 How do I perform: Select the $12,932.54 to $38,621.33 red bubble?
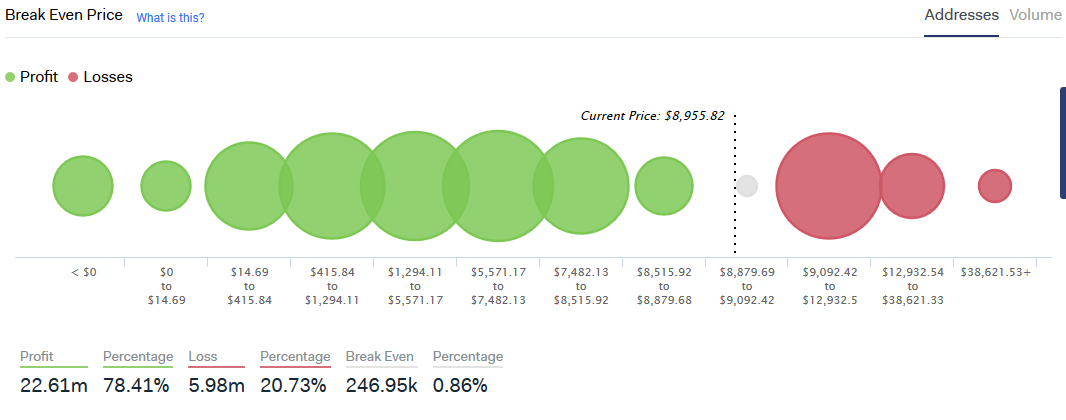(912, 186)
